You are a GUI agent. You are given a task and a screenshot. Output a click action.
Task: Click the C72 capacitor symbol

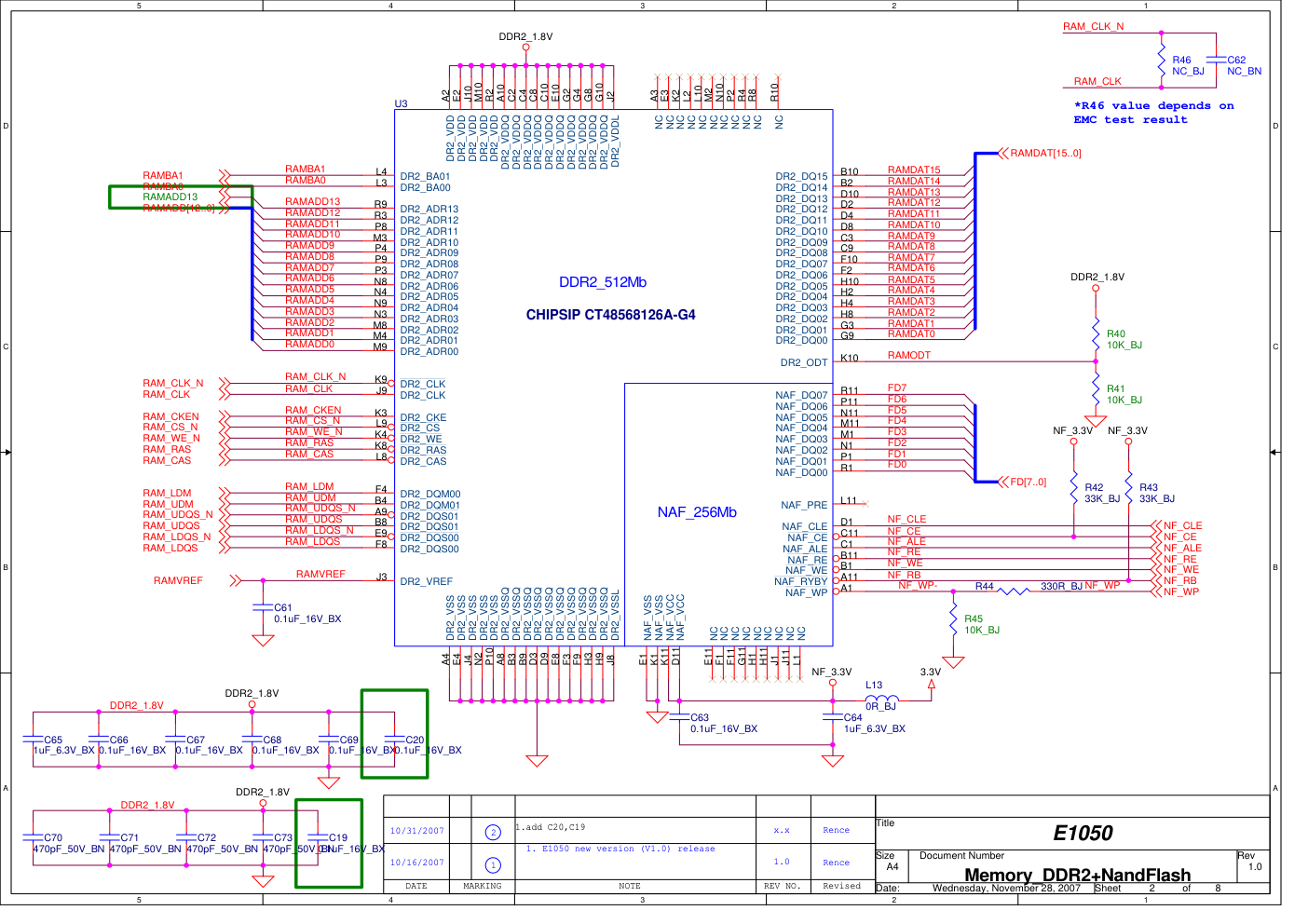tap(186, 837)
